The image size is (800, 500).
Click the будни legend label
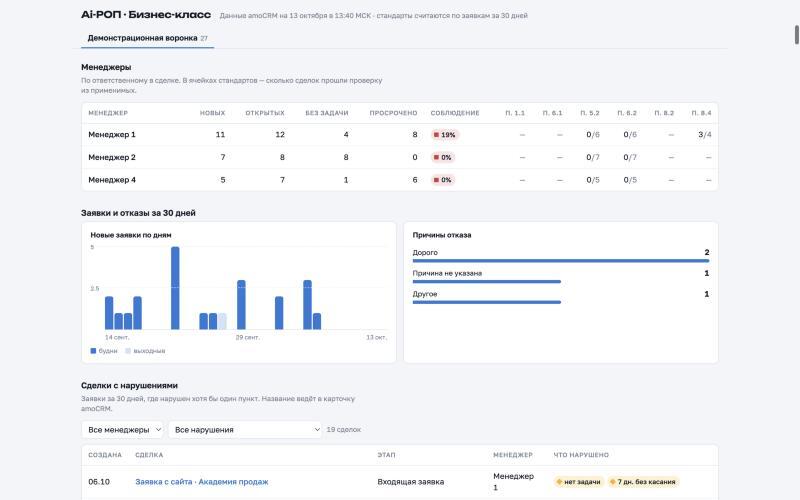[x=108, y=351]
